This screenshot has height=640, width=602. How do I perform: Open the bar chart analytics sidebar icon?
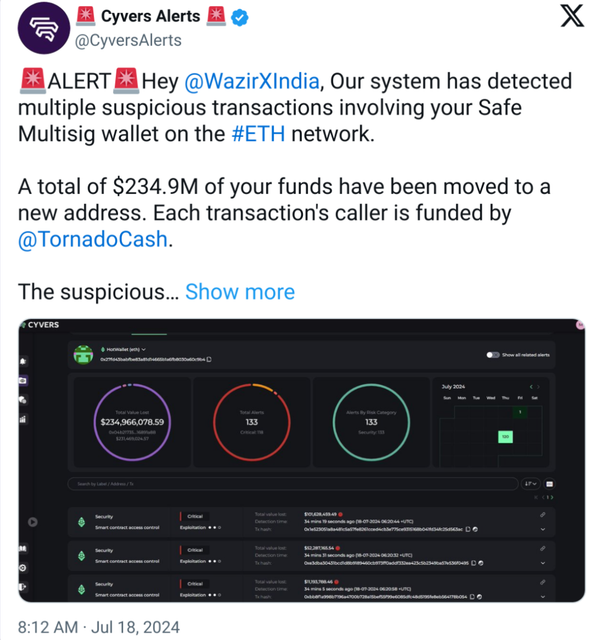23,419
